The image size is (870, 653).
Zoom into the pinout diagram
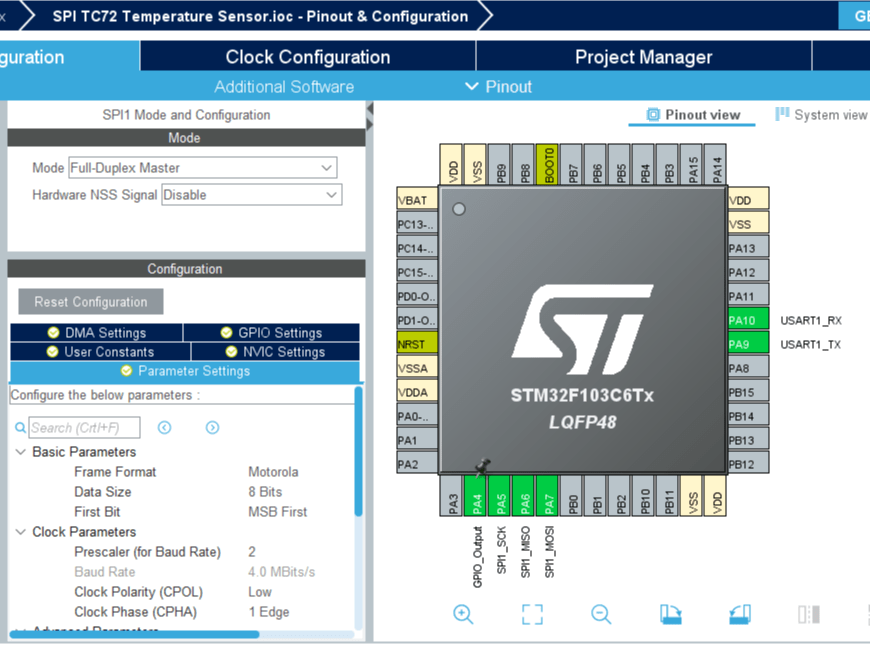tap(463, 613)
